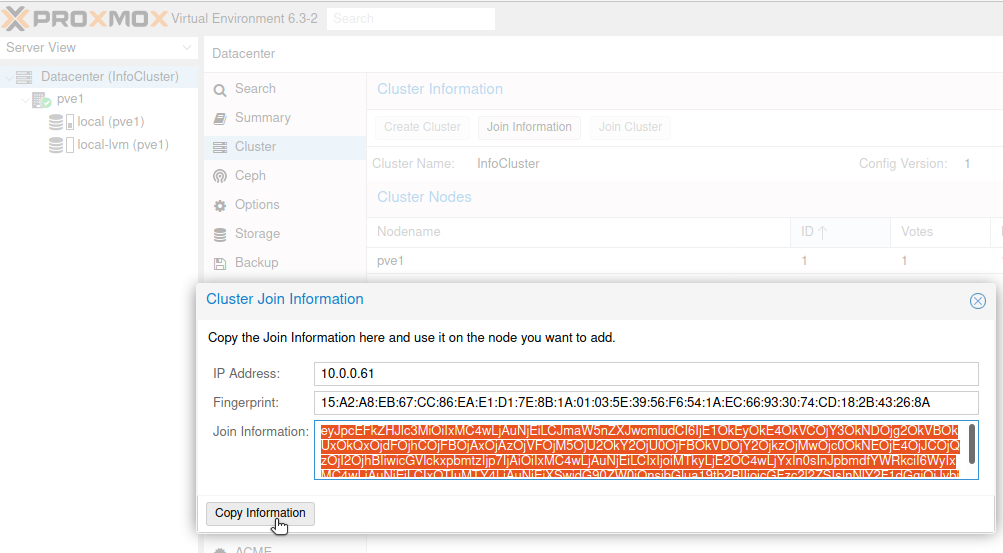Viewport: 1003px width, 553px height.
Task: Collapse the pve1 tree node
Action: pyautogui.click(x=26, y=100)
